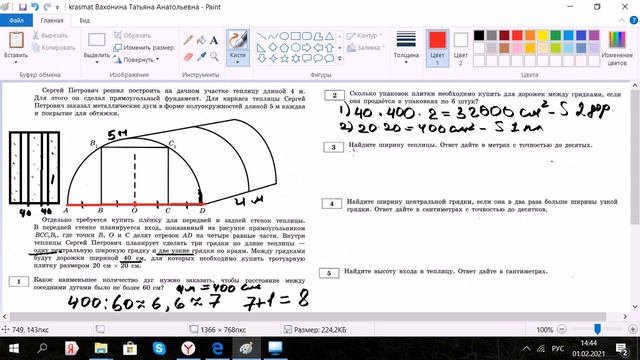Choose the Down arrow shape

point(262,58)
